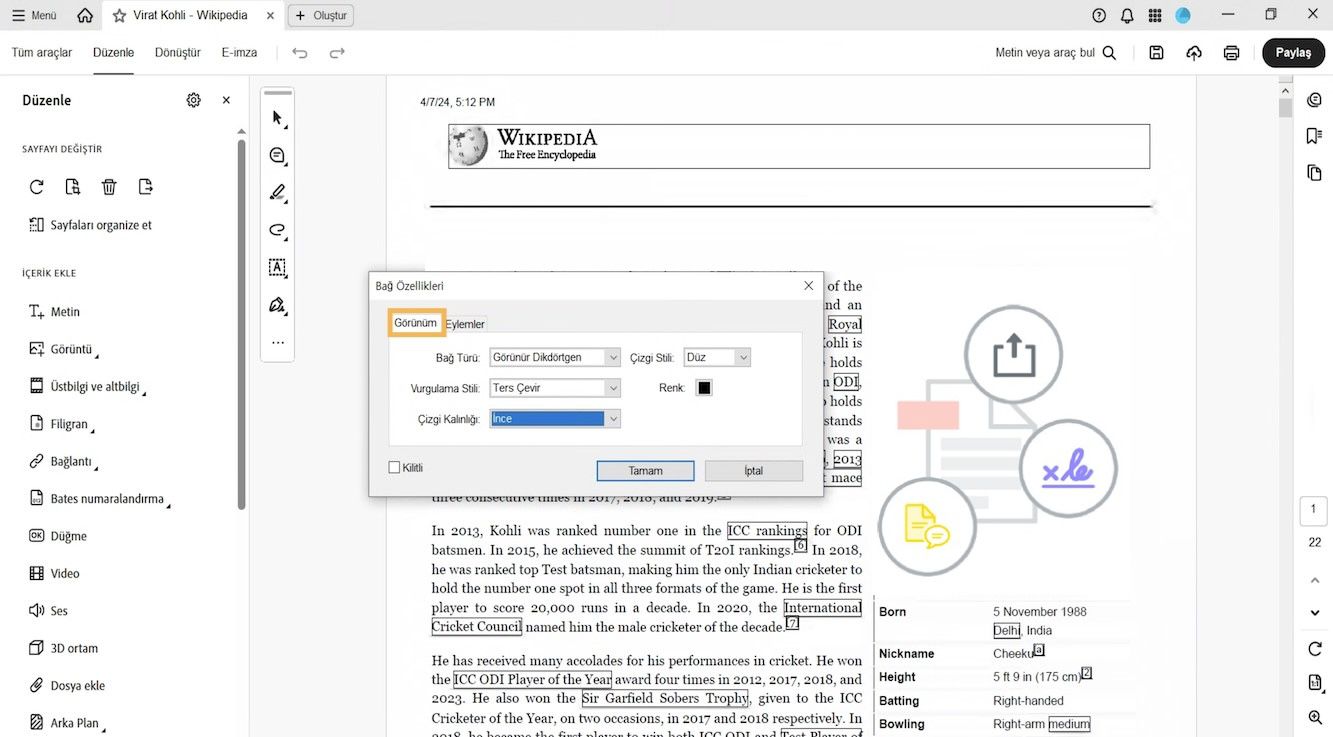Select the highlighter pen tool
This screenshot has height=737, width=1333.
(278, 193)
